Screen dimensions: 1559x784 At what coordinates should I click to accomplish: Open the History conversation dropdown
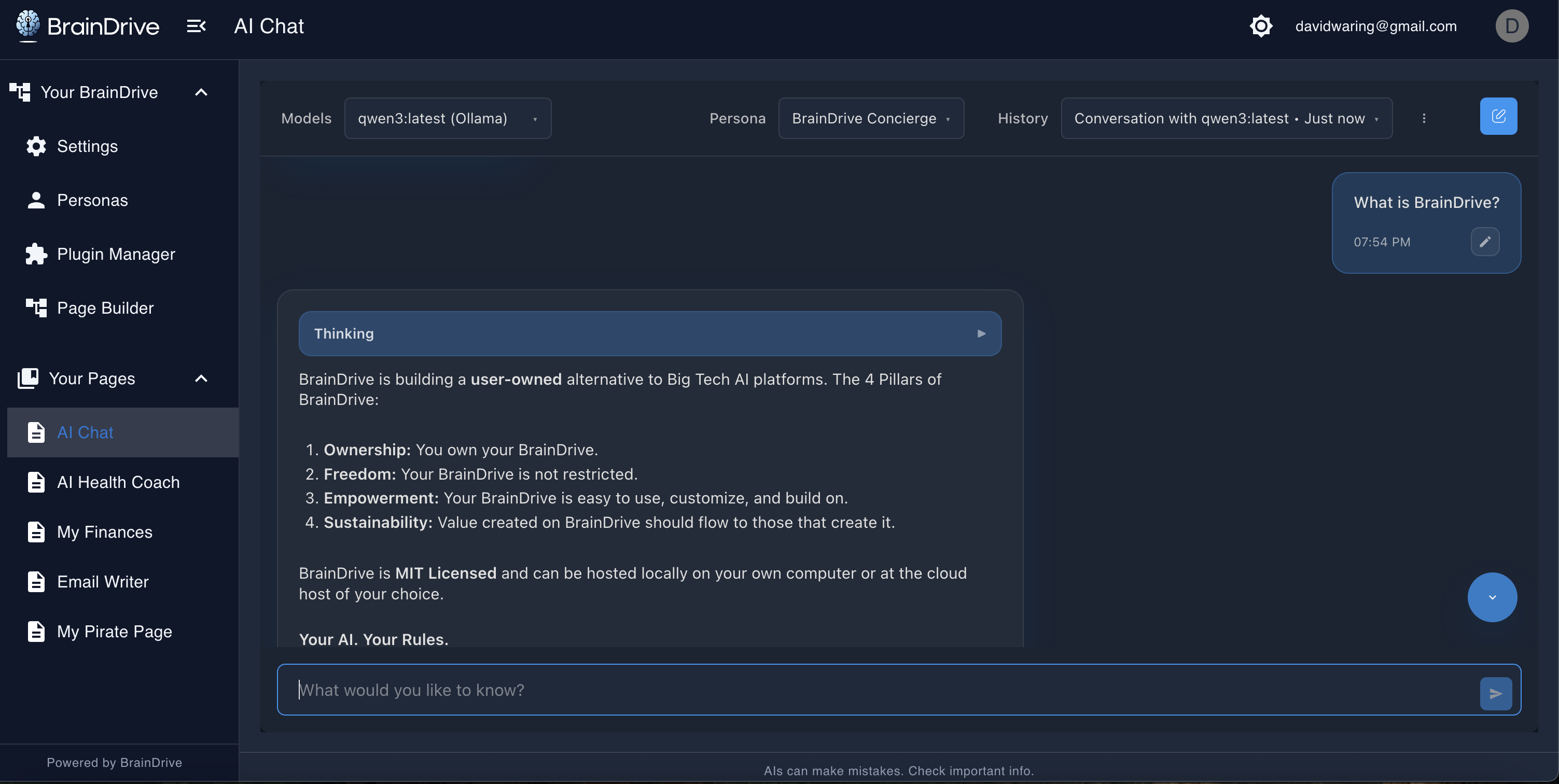point(1226,119)
